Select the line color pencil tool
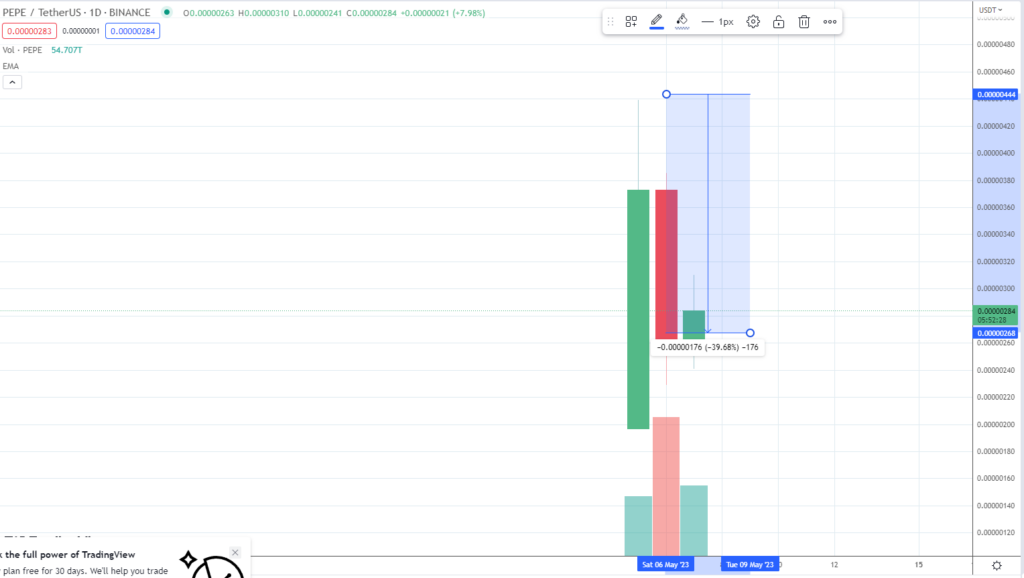The width and height of the screenshot is (1024, 578). coord(657,21)
